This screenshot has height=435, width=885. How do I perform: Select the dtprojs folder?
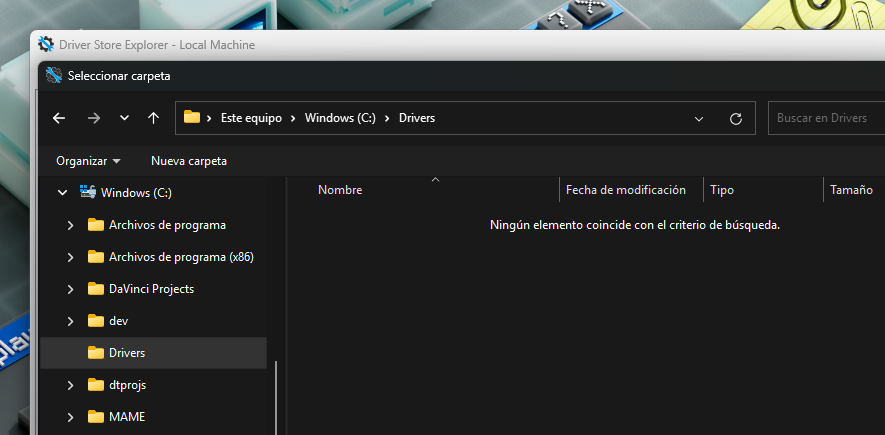(127, 385)
